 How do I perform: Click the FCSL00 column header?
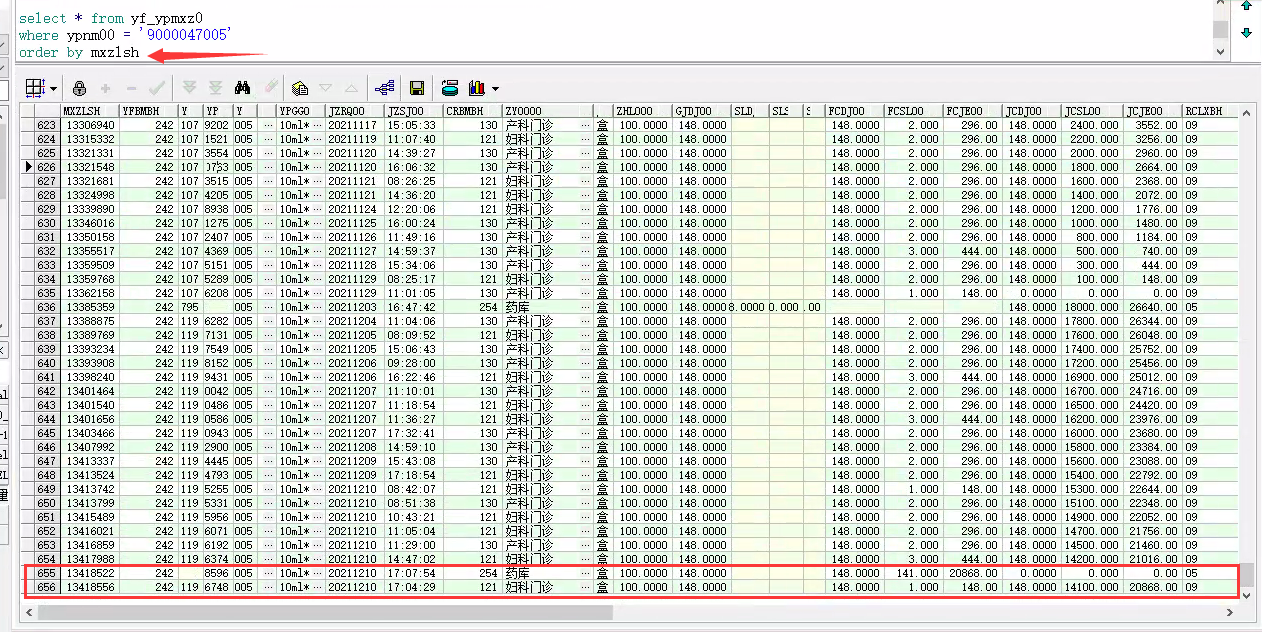[x=913, y=111]
